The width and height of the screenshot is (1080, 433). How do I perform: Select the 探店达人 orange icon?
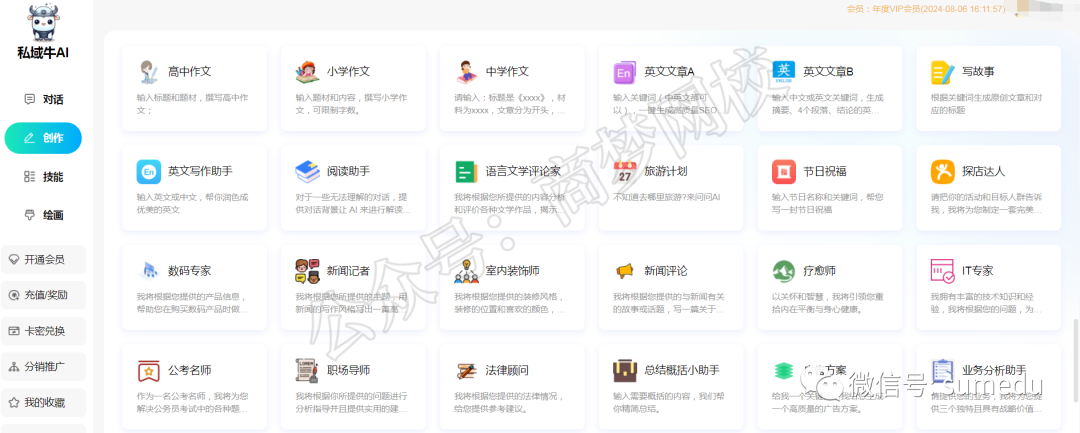point(942,171)
